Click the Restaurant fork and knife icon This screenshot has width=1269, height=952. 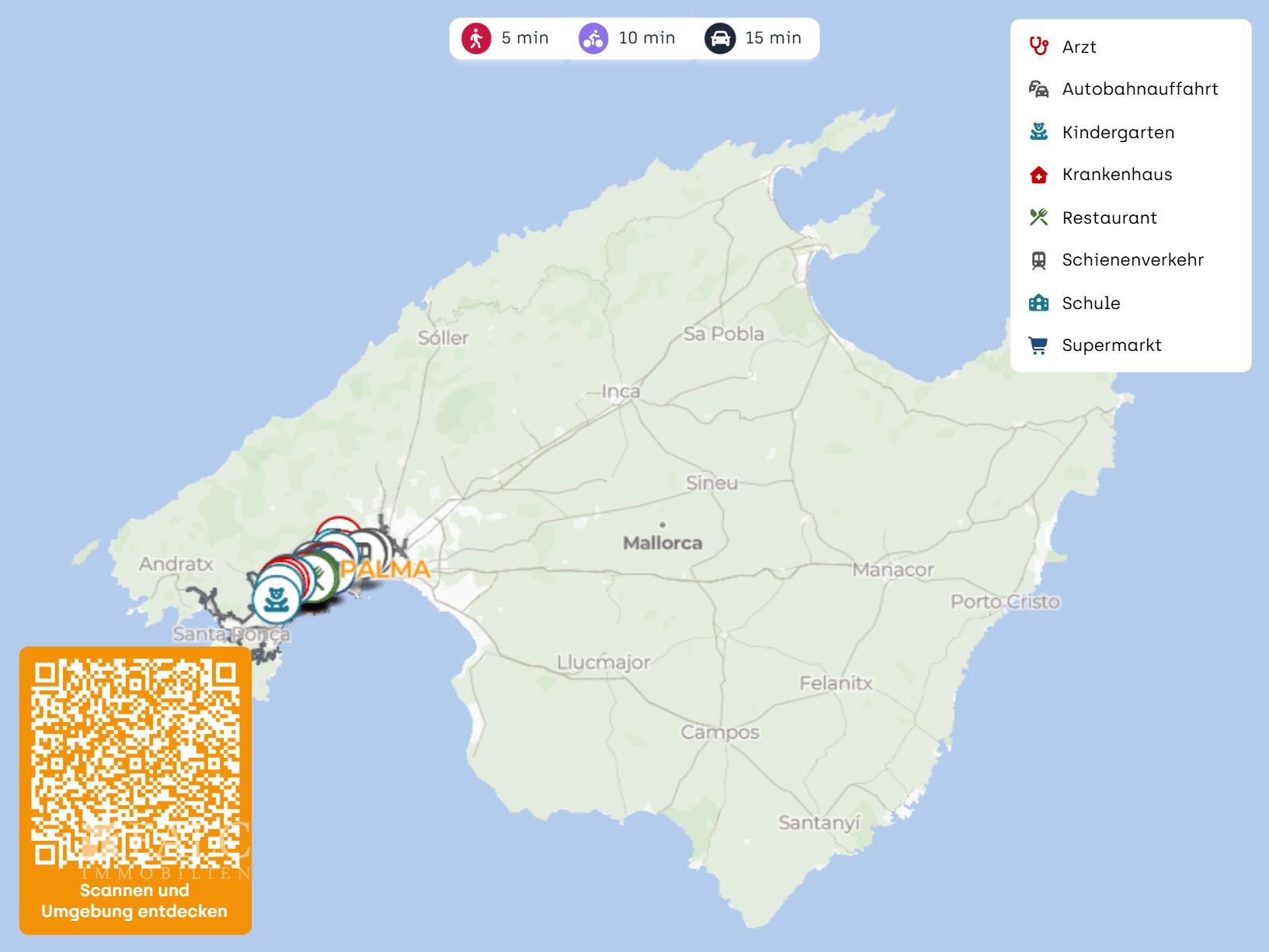coord(1038,217)
